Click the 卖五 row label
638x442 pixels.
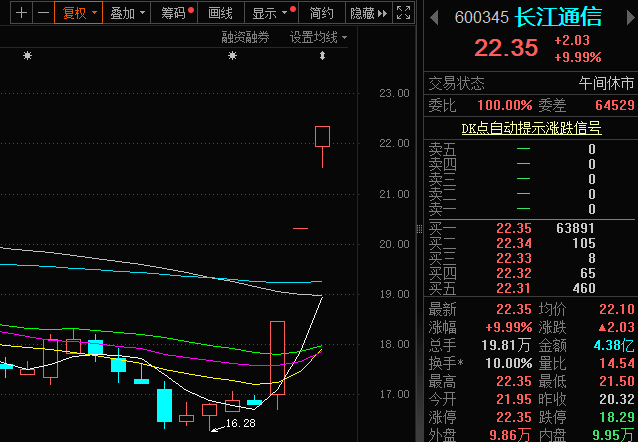442,149
